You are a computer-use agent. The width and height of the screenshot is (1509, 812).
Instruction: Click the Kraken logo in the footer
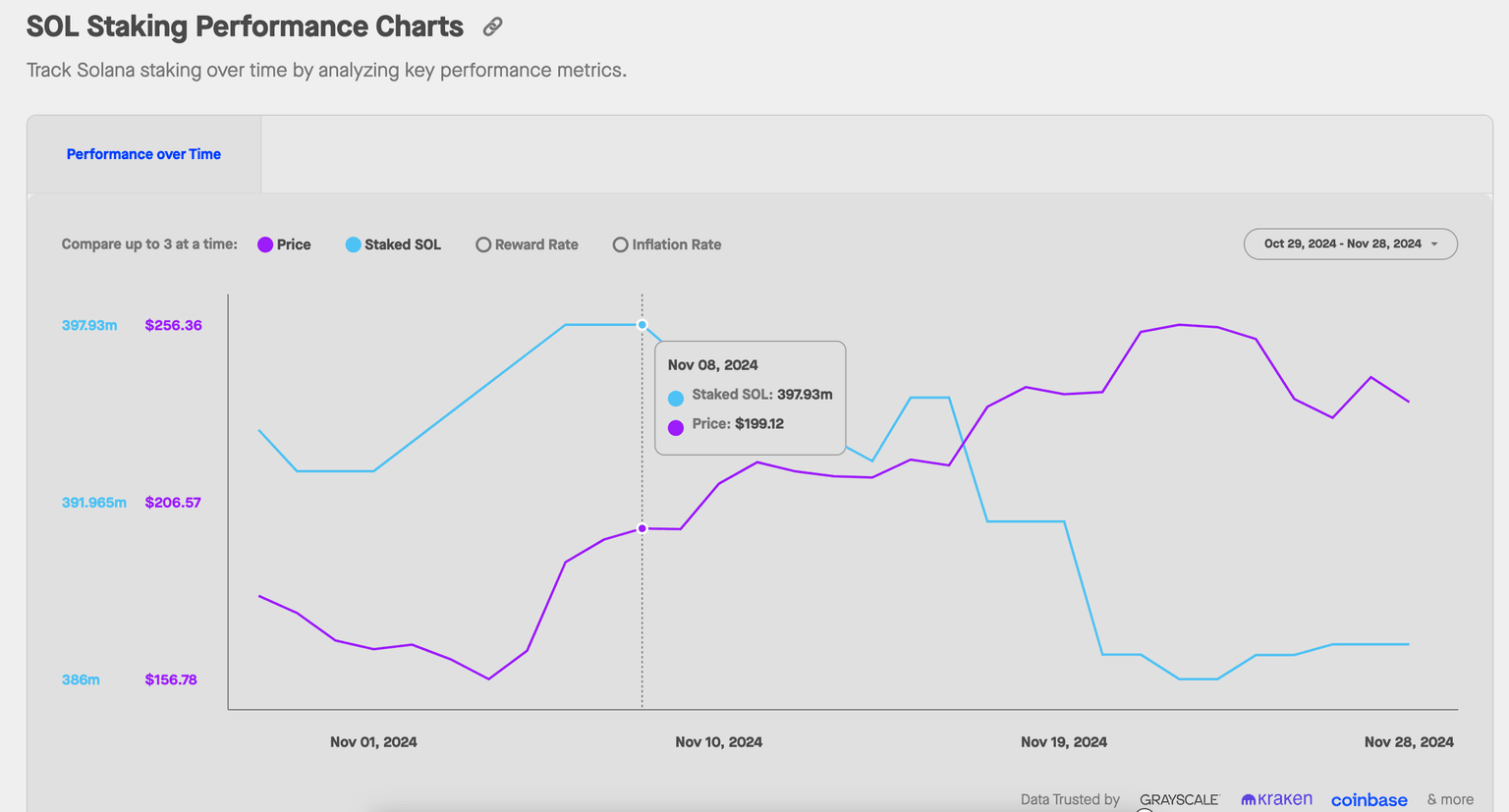[x=1276, y=799]
